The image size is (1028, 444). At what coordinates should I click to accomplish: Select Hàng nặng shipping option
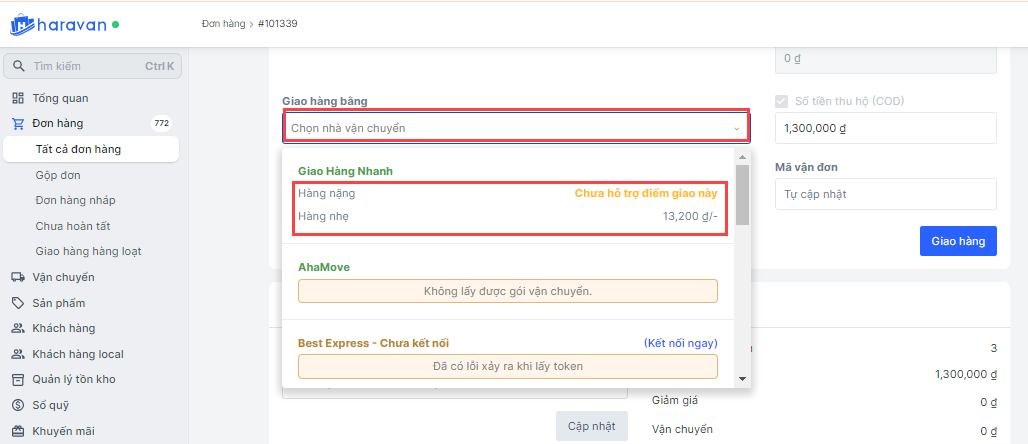[508, 193]
